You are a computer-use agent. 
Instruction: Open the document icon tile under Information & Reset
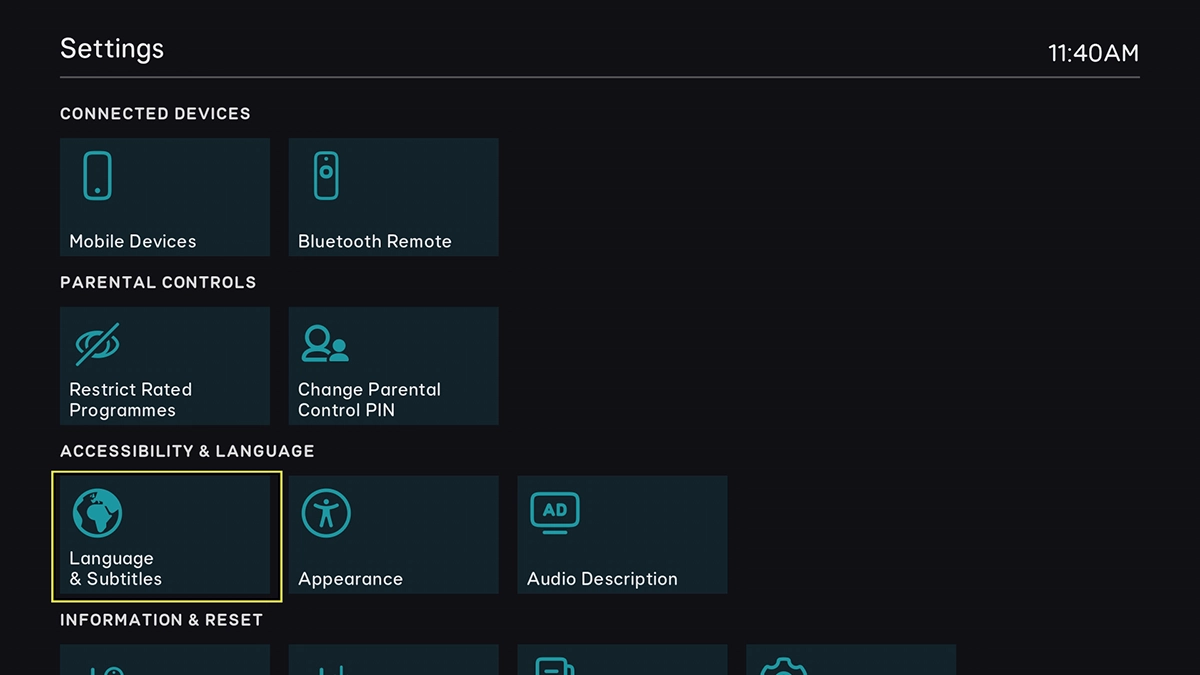coord(554,664)
